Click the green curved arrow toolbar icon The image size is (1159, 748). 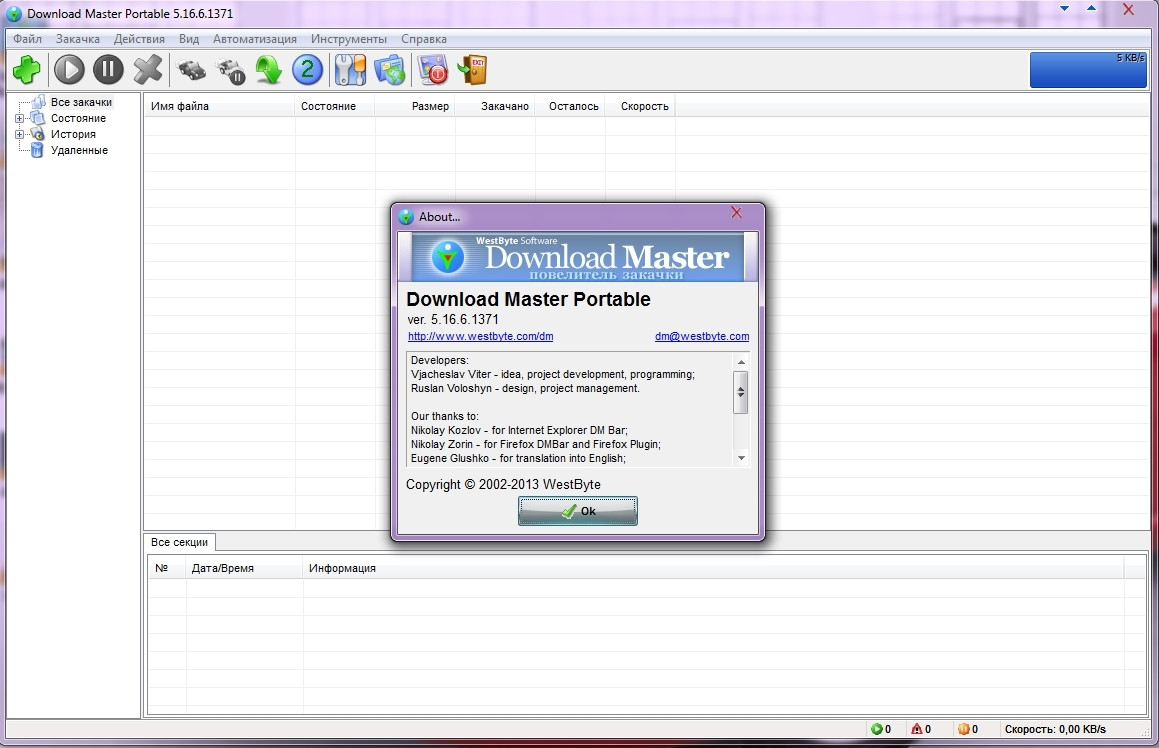click(x=268, y=70)
